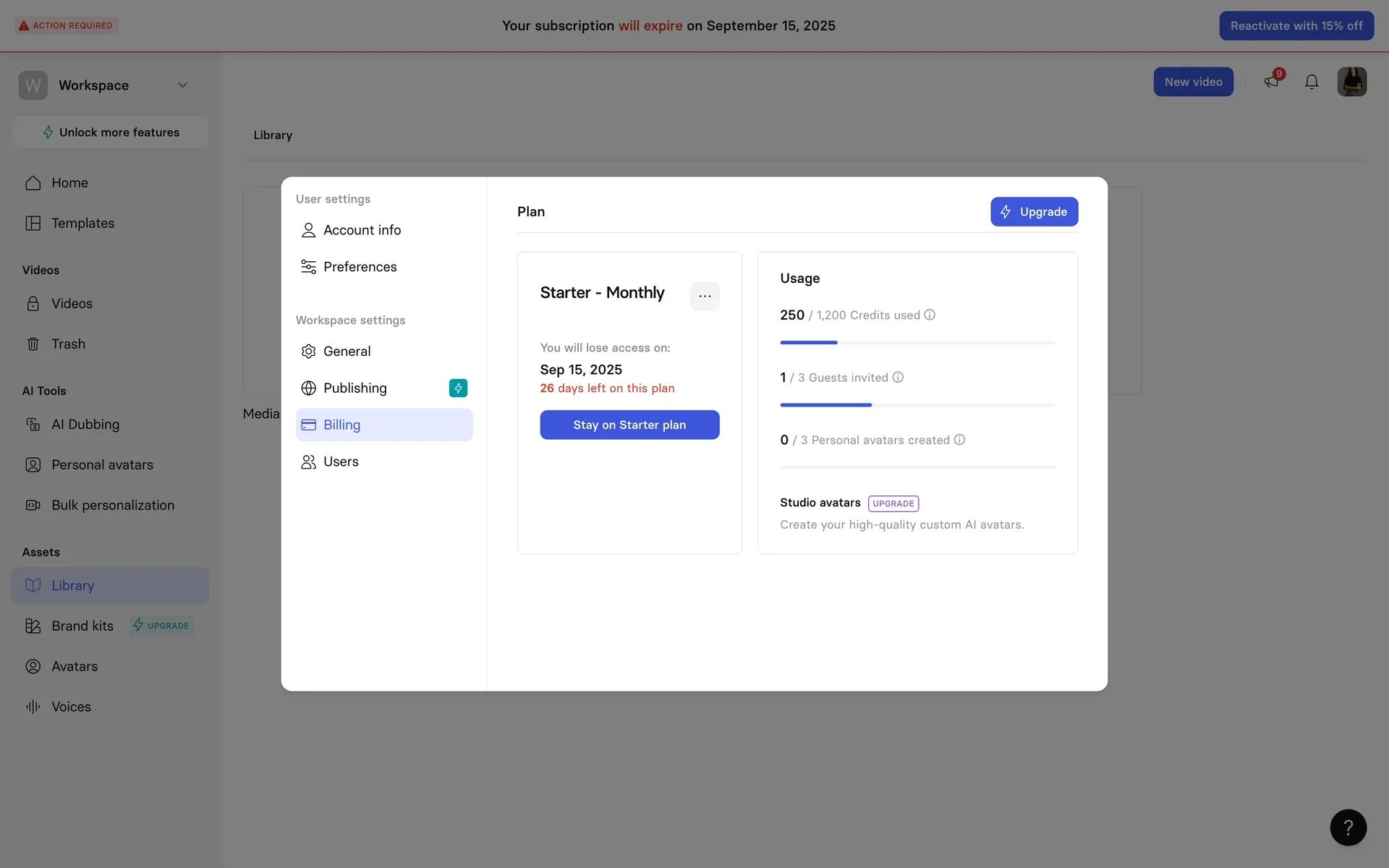Click 'You will lose access on:' text
The height and width of the screenshot is (868, 1389).
click(x=605, y=348)
